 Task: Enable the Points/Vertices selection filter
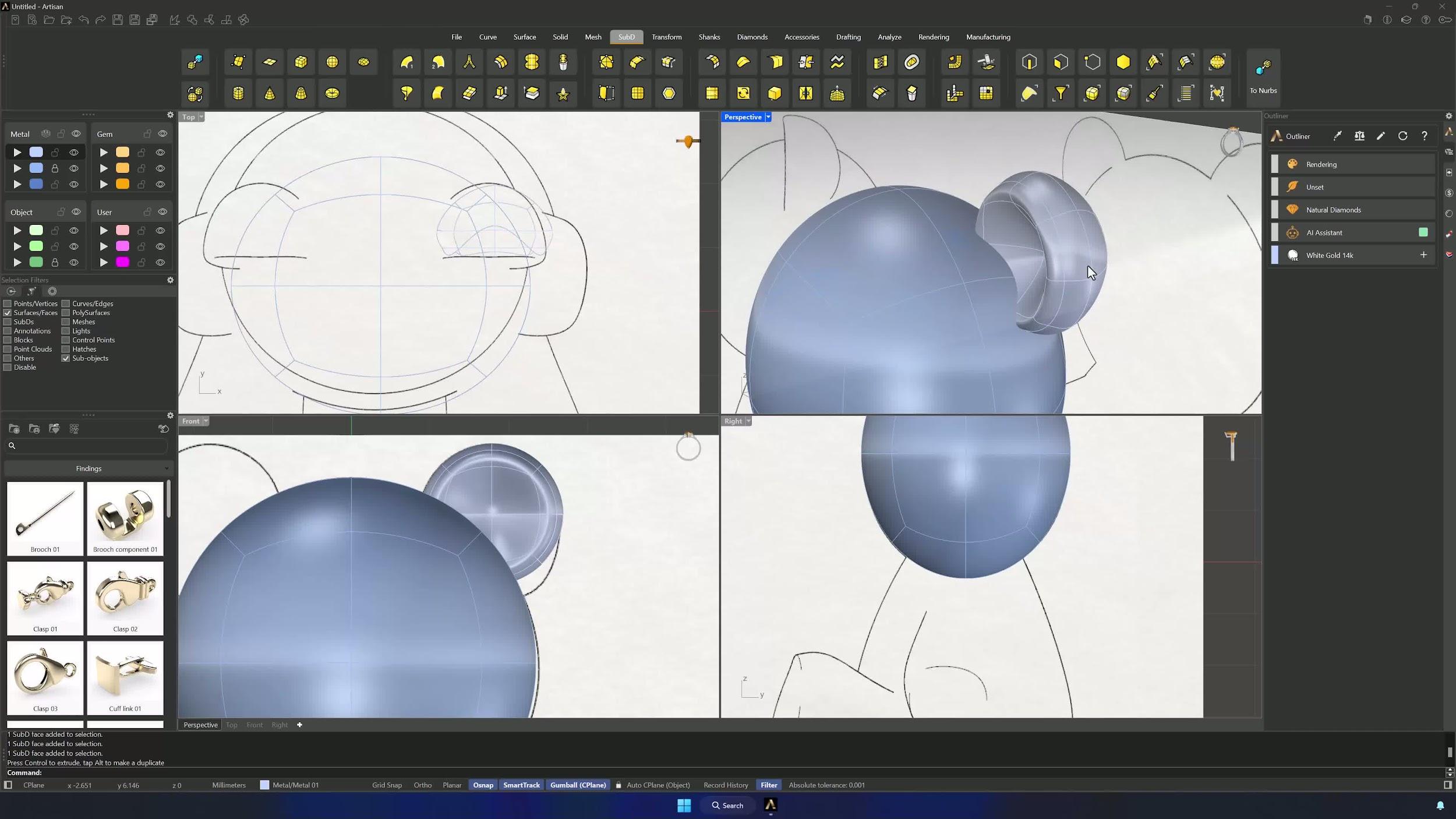[x=8, y=303]
